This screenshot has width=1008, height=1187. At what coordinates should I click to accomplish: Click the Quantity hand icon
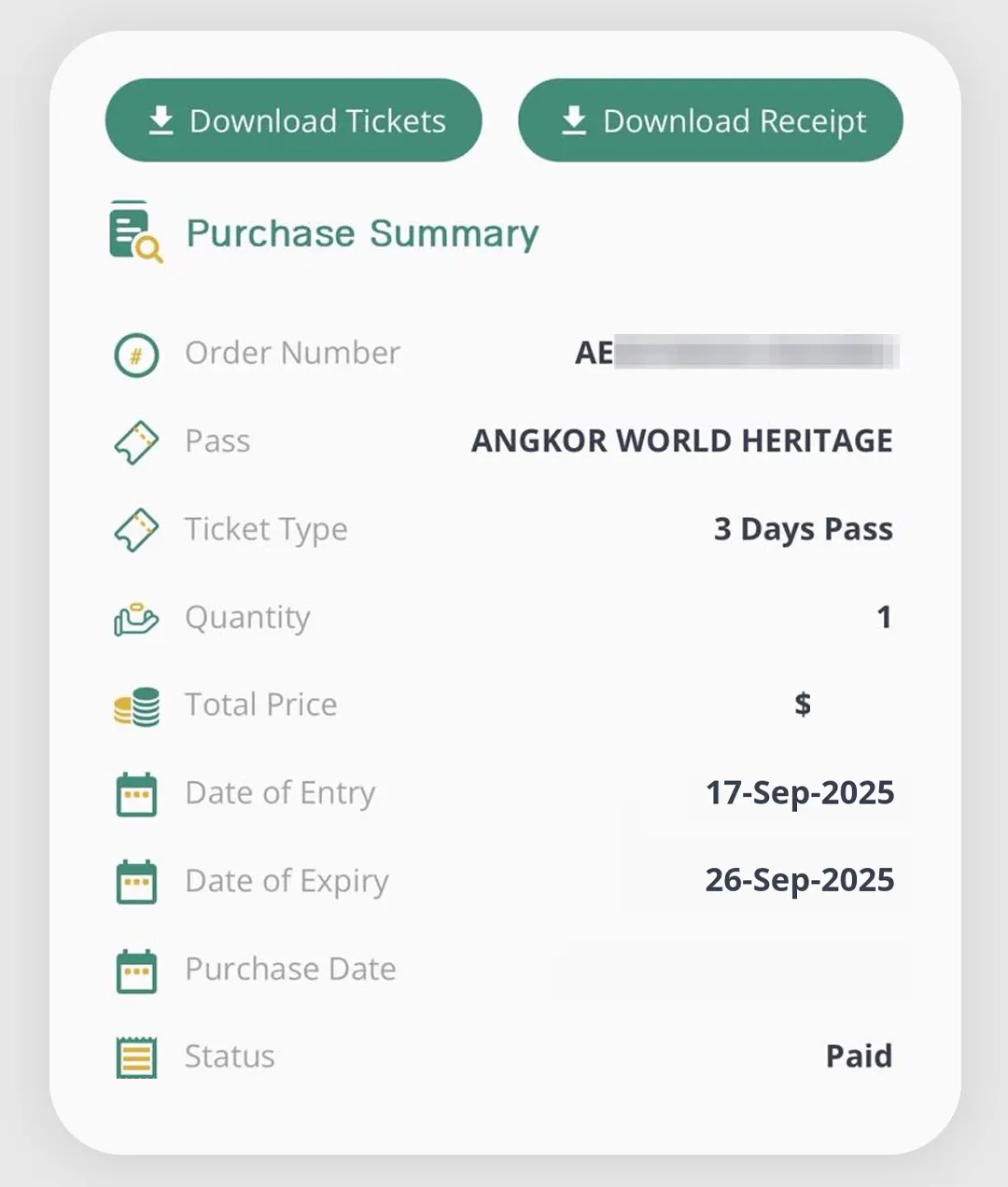[x=136, y=618]
